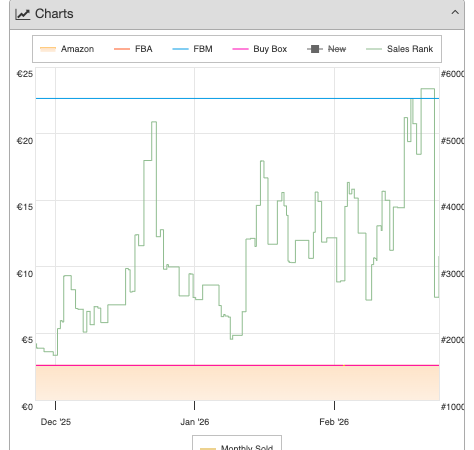Click the Charts line-graph icon
This screenshot has height=450, width=474.
[x=23, y=14]
